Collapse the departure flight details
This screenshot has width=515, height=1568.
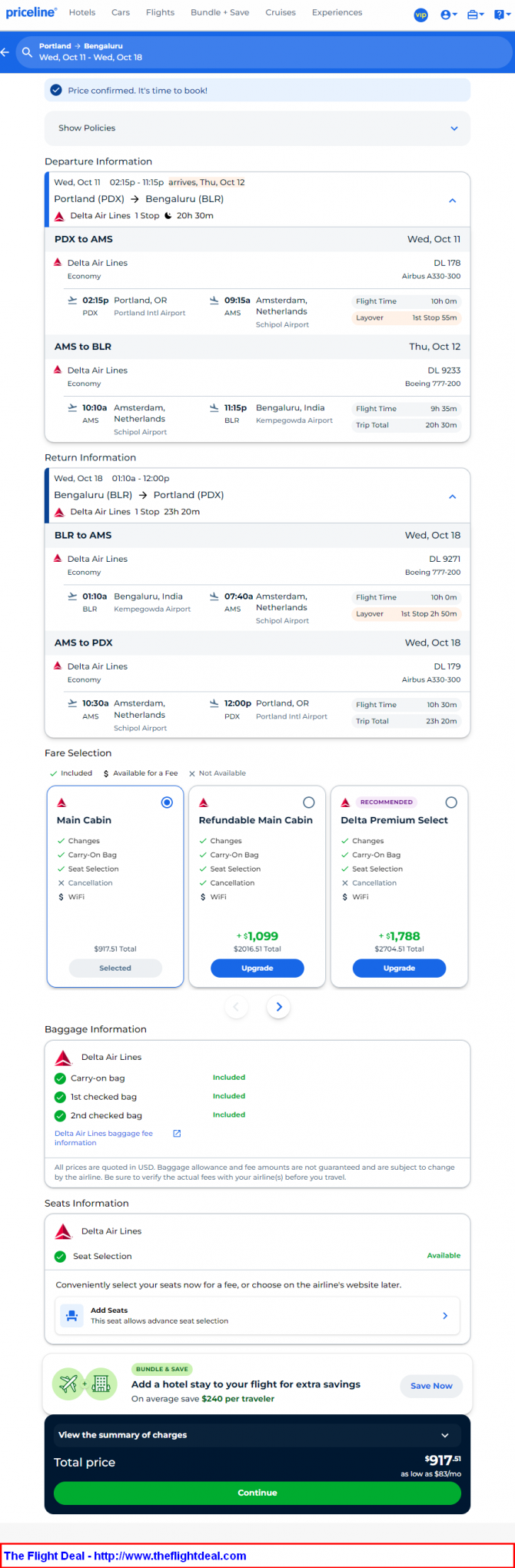click(452, 200)
